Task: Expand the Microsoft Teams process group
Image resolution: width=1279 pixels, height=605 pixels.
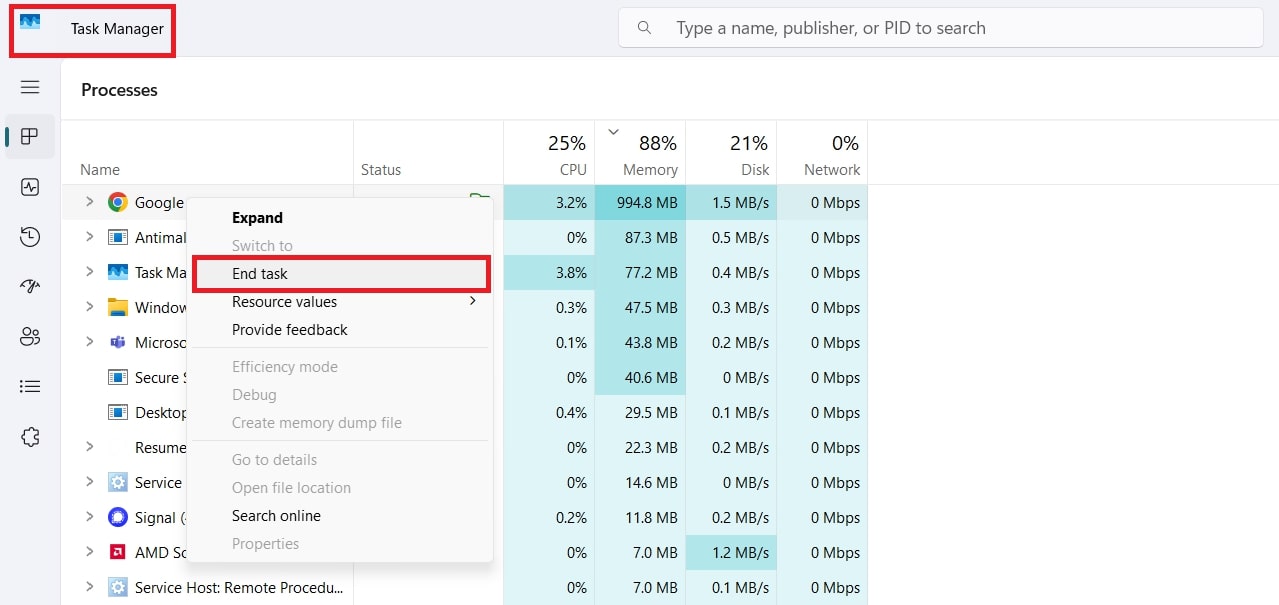Action: click(x=89, y=342)
